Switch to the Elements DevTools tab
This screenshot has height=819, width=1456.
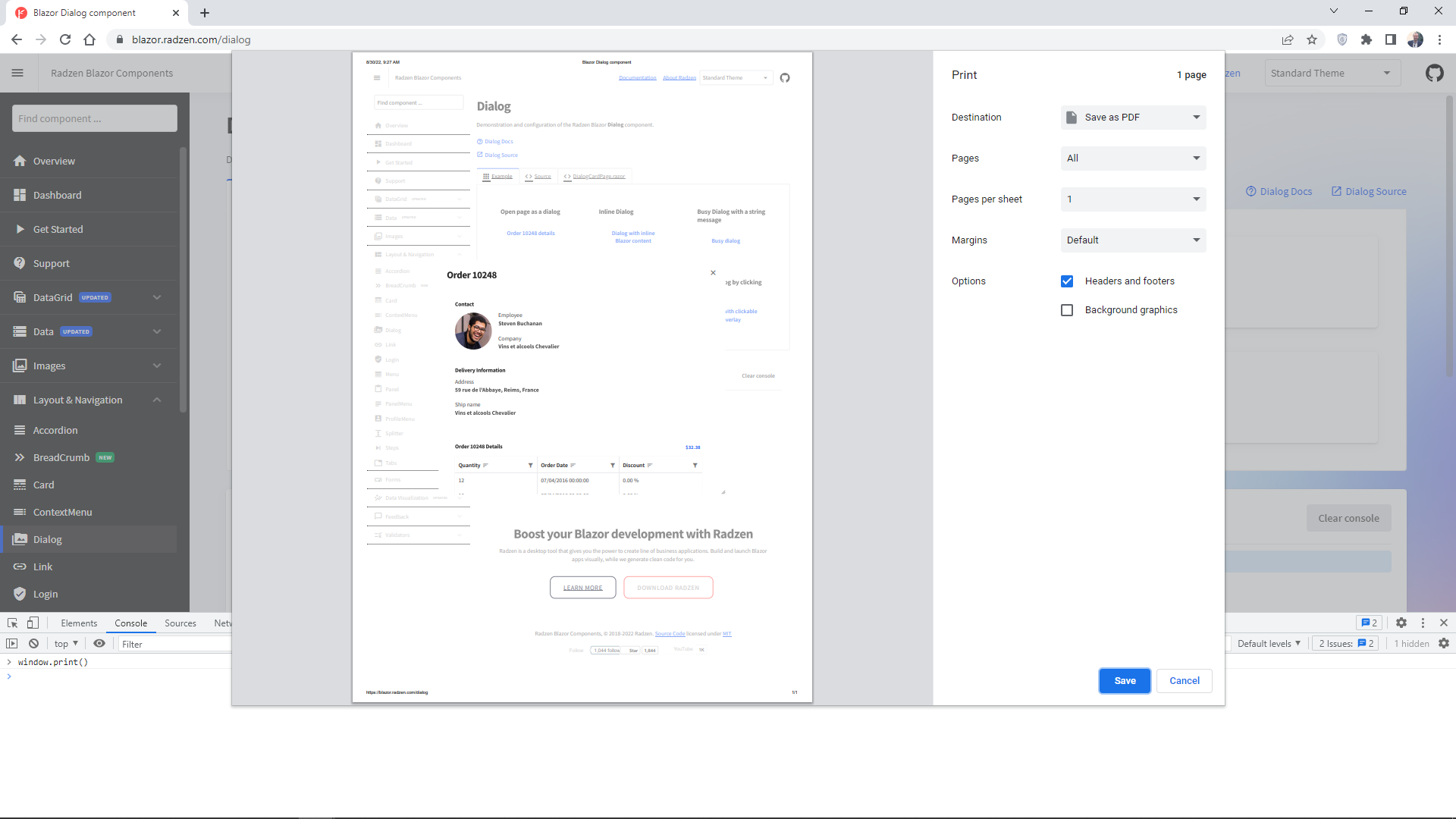pos(79,623)
